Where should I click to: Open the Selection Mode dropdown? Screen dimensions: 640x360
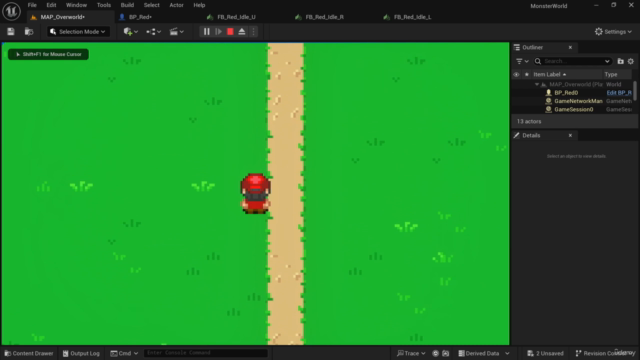pos(78,31)
